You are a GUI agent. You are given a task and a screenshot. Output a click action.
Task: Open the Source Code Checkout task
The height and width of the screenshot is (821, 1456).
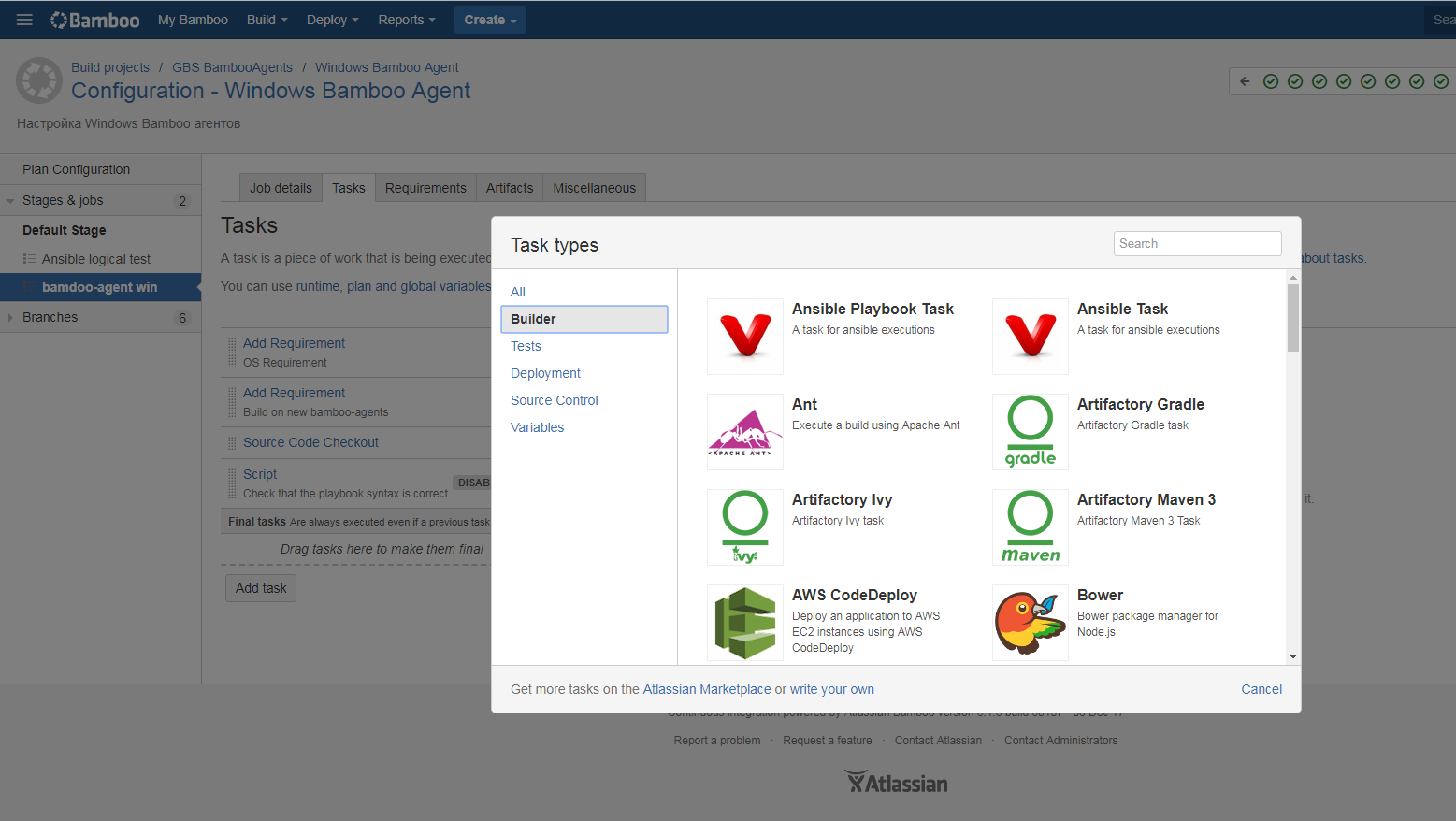tap(310, 442)
